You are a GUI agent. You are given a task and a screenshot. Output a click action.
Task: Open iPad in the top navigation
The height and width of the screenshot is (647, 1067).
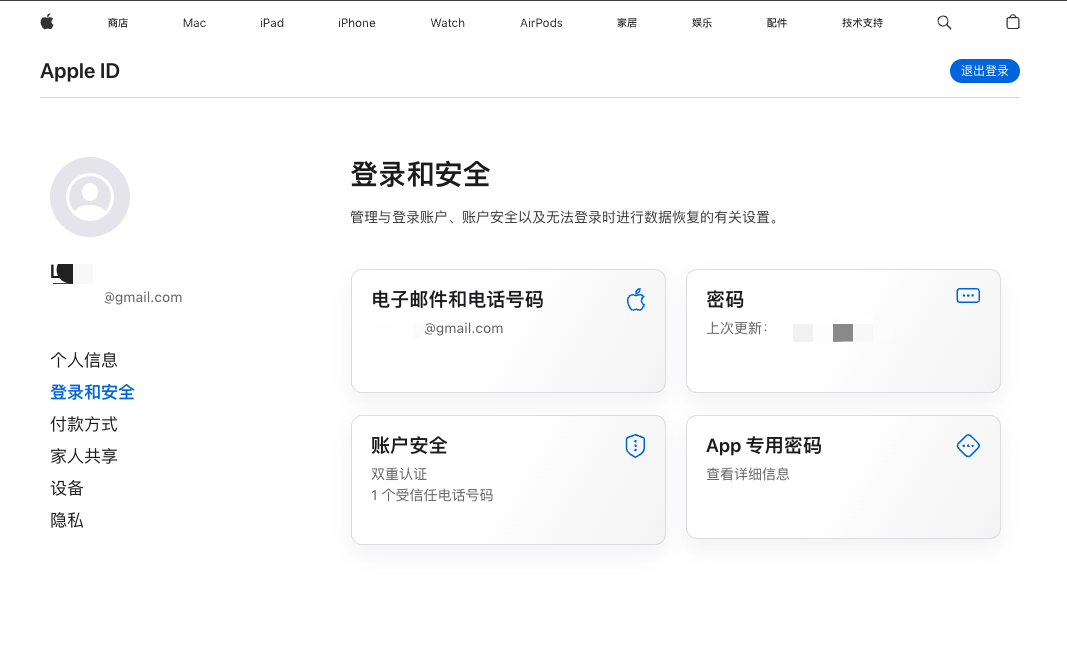point(272,23)
